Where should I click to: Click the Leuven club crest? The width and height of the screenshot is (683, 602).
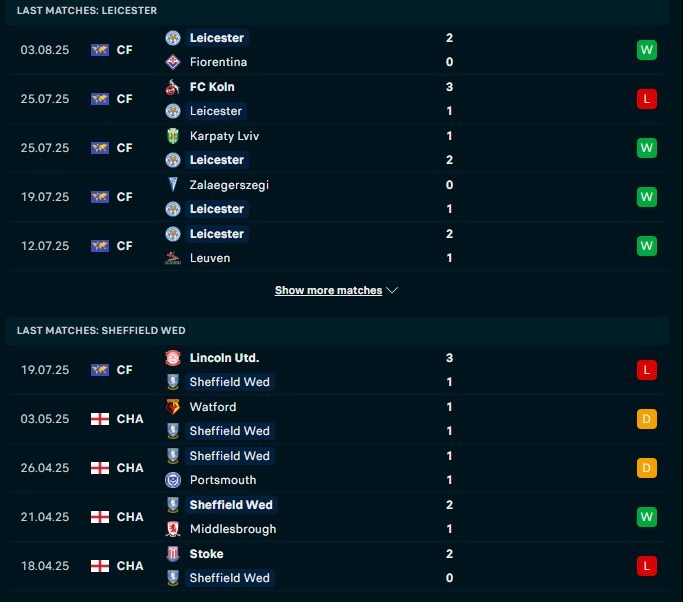coord(173,258)
